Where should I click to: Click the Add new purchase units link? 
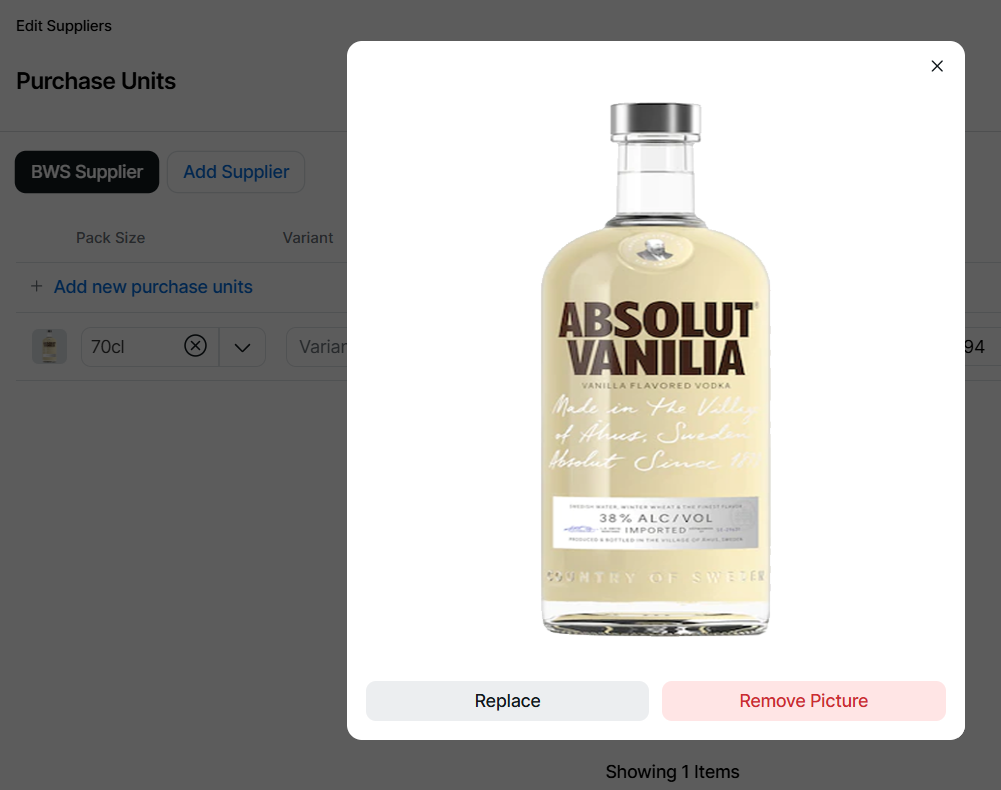click(x=153, y=287)
